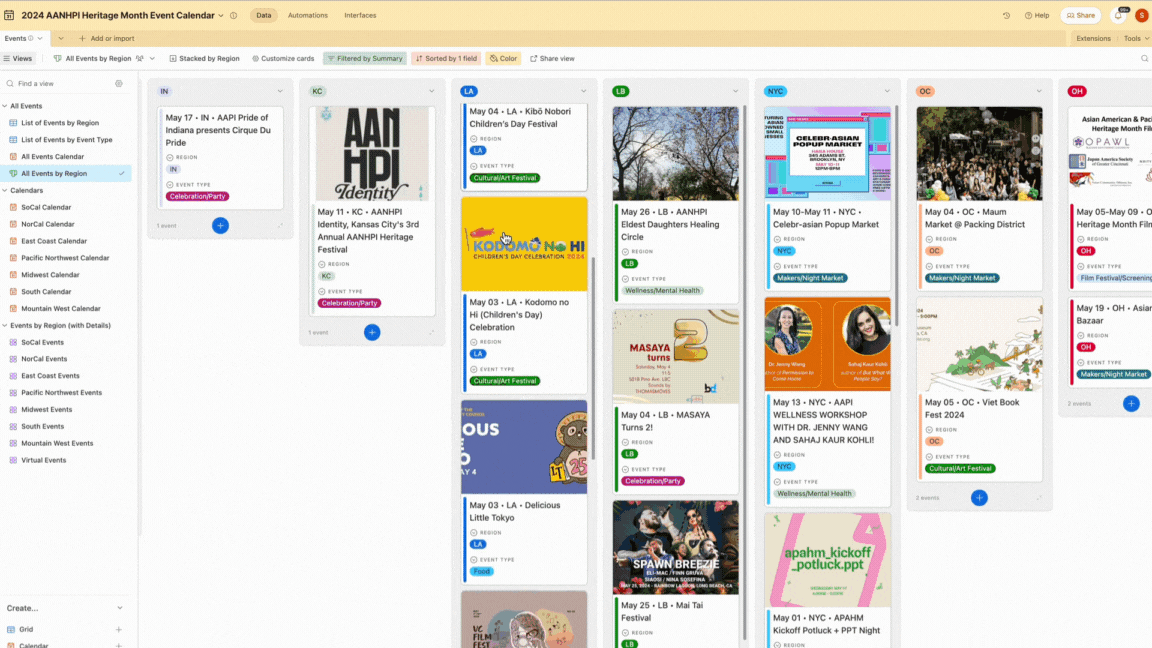The width and height of the screenshot is (1152, 648).
Task: Open base history clock icon
Action: tap(1007, 15)
